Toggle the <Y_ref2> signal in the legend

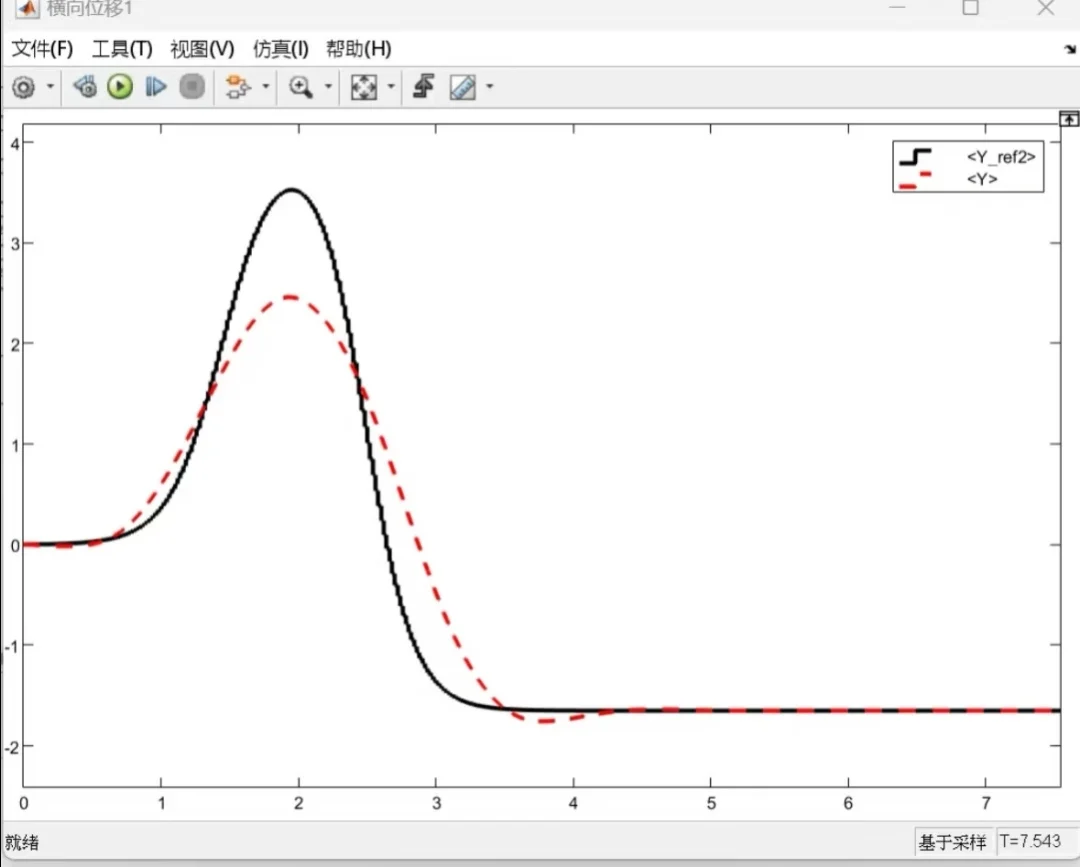(1001, 157)
